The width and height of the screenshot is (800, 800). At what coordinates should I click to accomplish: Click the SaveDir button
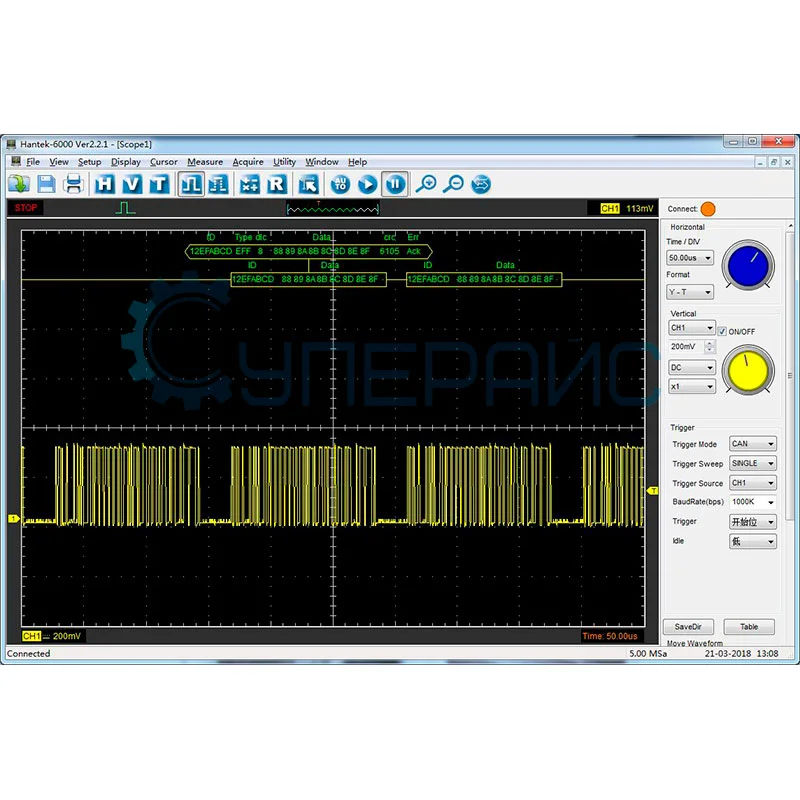coord(689,627)
